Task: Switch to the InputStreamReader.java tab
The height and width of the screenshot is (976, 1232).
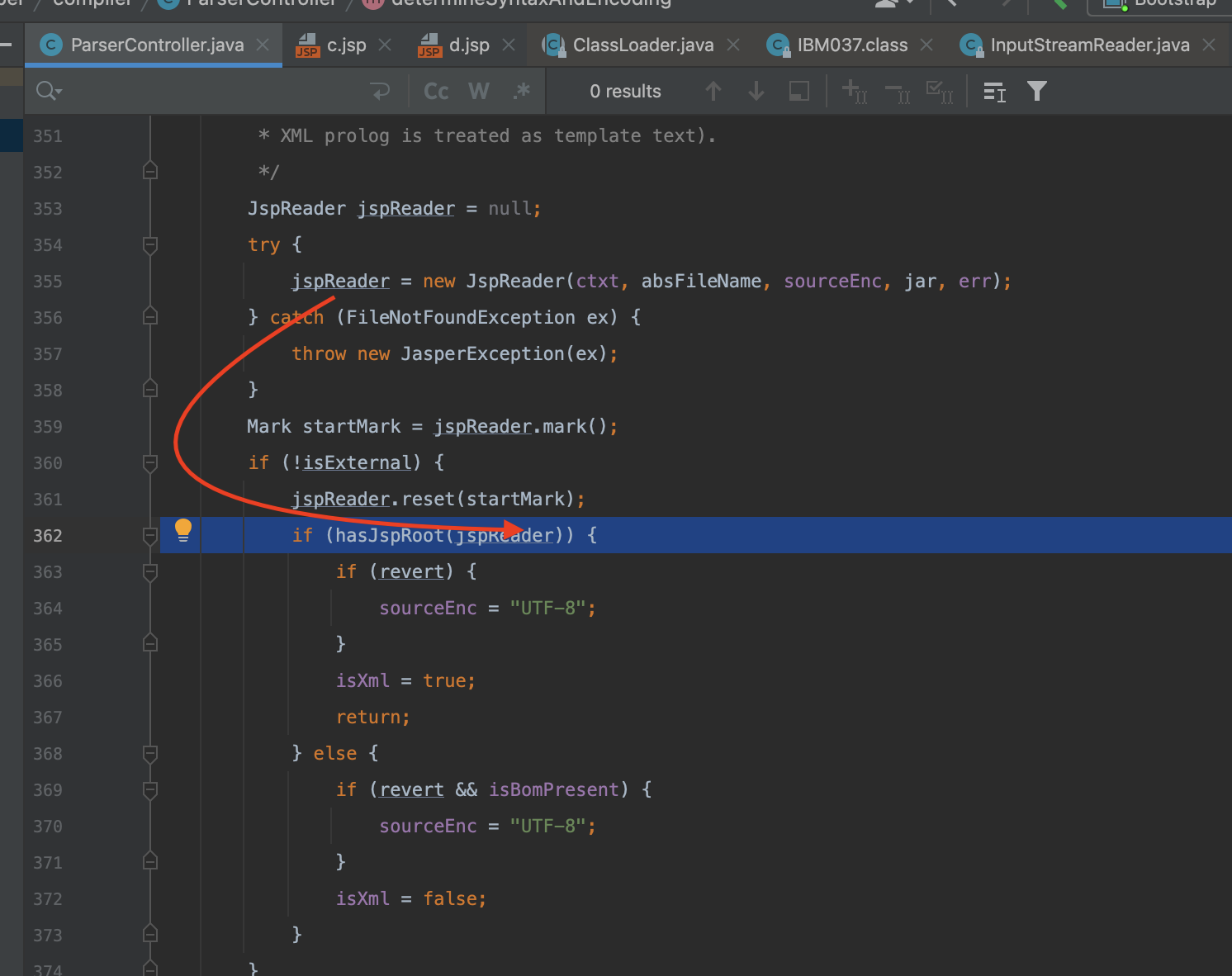Action: pyautogui.click(x=1090, y=45)
